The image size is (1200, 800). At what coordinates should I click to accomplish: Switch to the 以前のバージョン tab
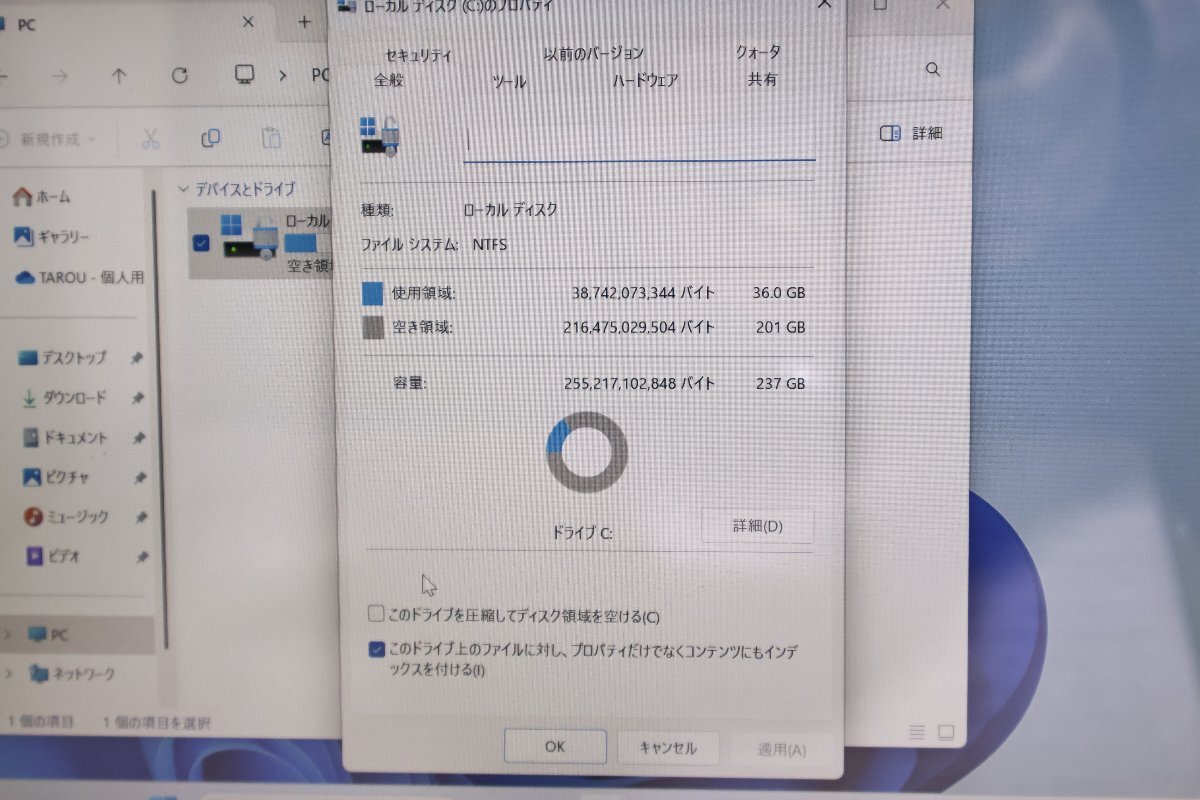coord(594,53)
